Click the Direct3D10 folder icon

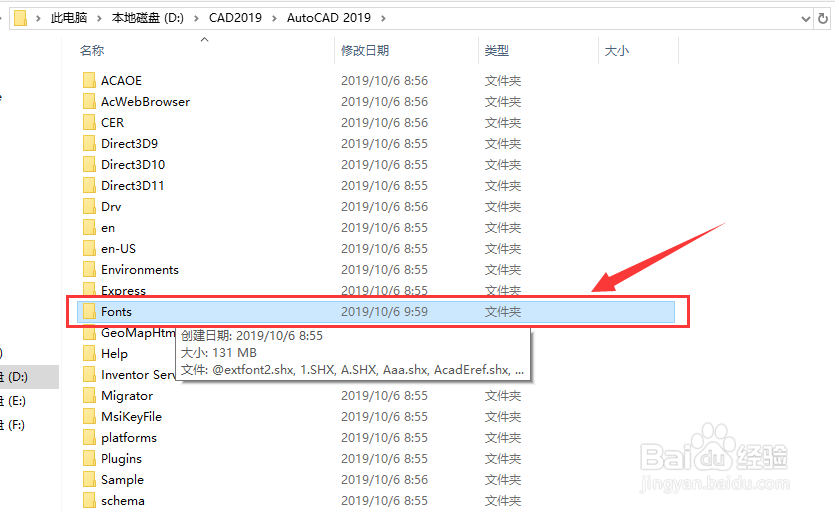(x=89, y=165)
